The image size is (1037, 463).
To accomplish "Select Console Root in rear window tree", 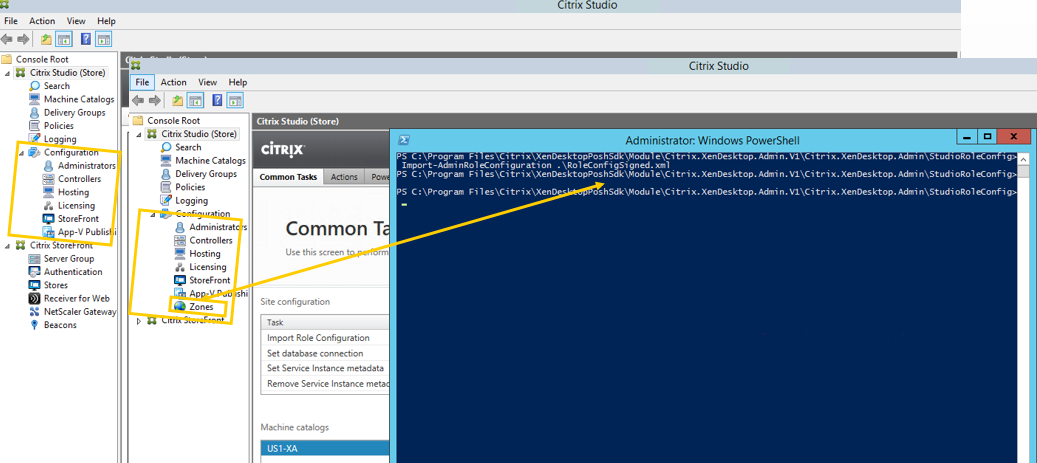I will tap(42, 60).
